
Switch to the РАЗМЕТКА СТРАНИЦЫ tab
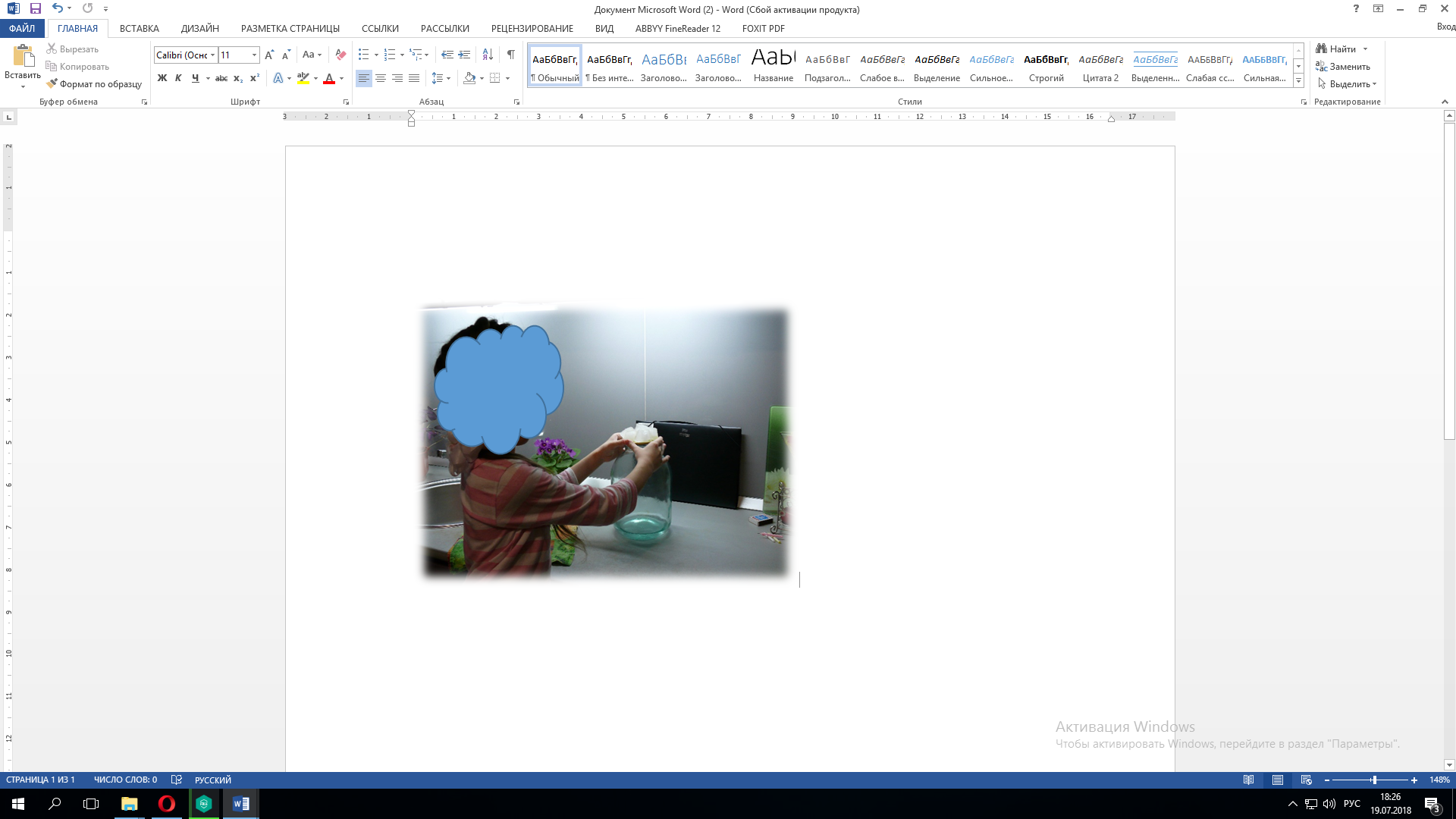(290, 28)
